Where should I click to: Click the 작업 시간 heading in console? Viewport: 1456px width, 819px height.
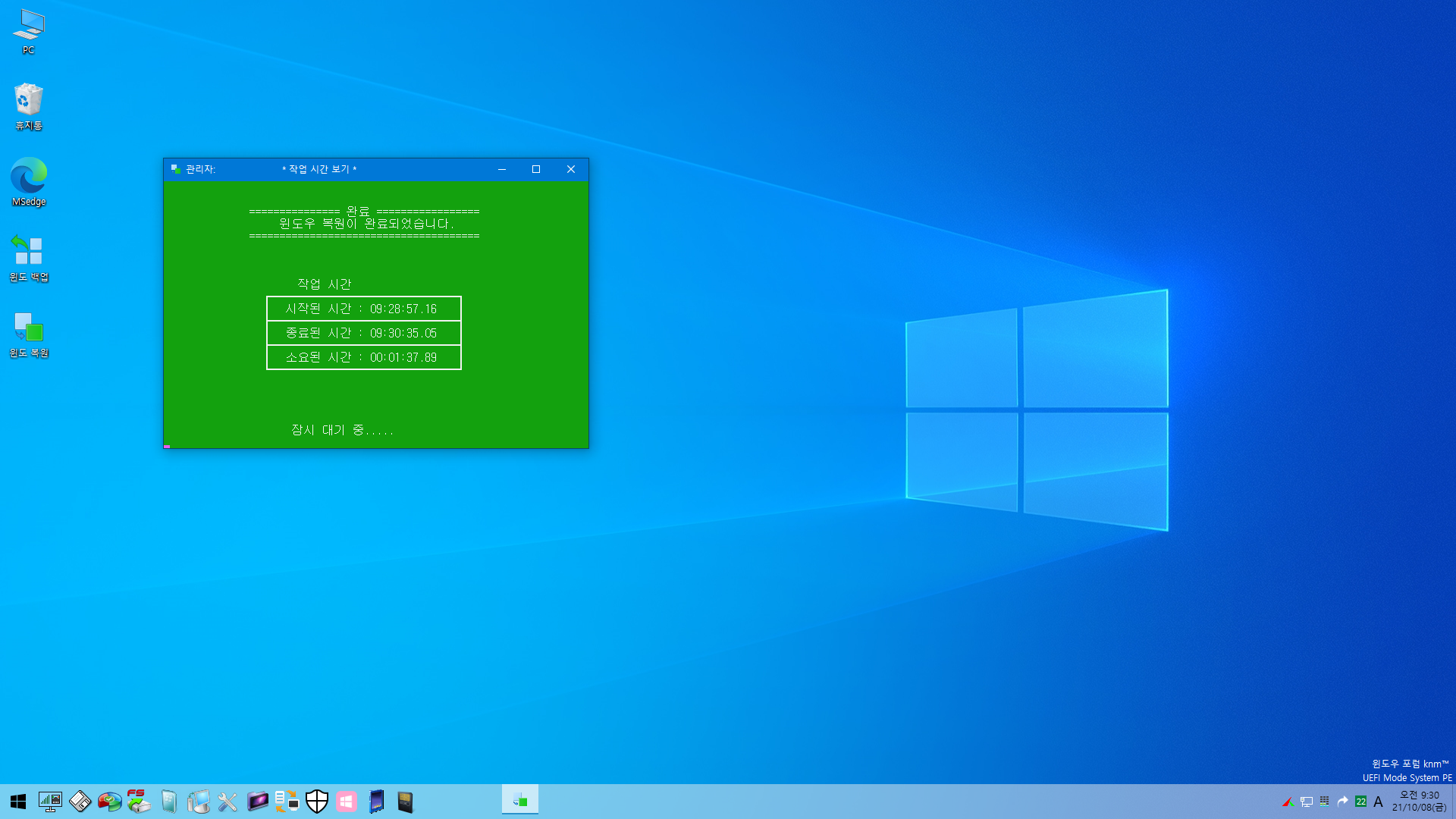pos(325,284)
